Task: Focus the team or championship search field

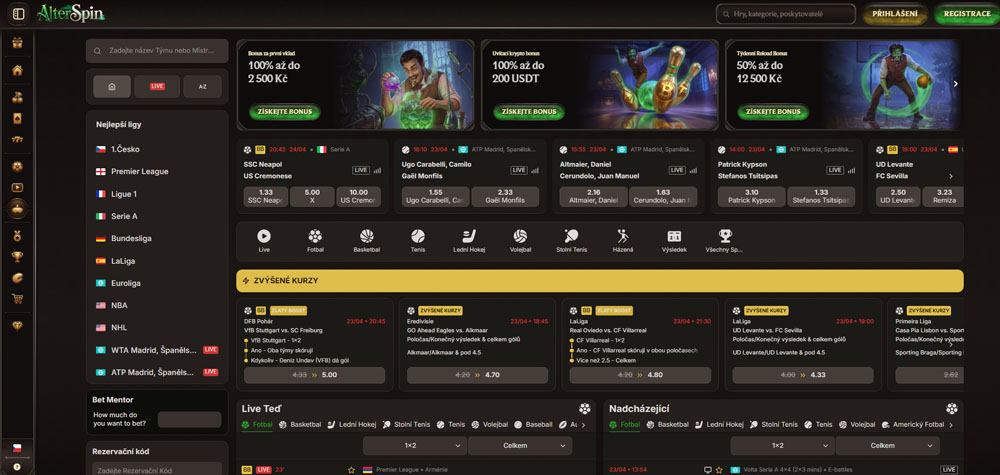Action: tap(157, 51)
